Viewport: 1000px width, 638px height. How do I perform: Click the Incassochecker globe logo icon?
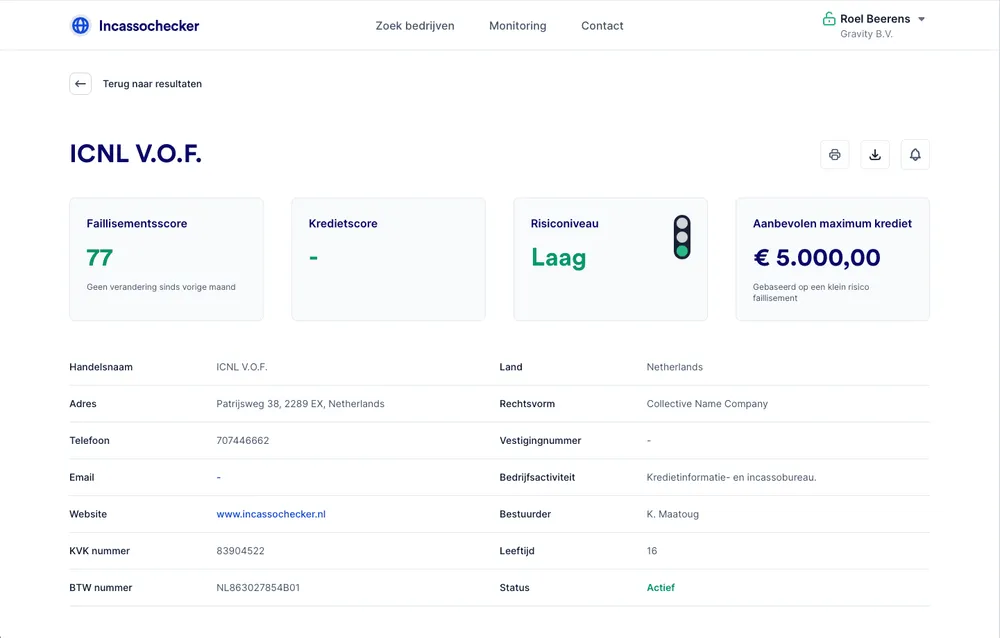tap(80, 26)
